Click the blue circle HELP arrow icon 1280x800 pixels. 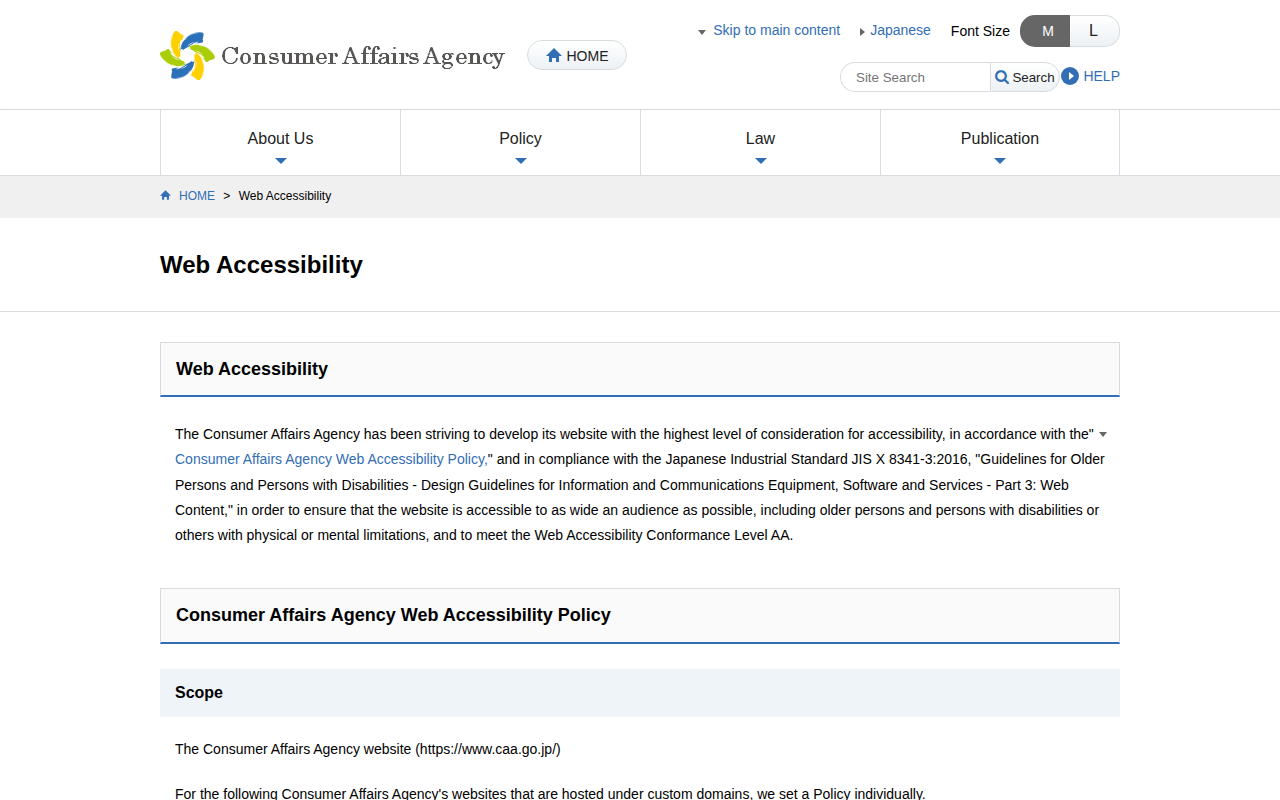click(1070, 76)
